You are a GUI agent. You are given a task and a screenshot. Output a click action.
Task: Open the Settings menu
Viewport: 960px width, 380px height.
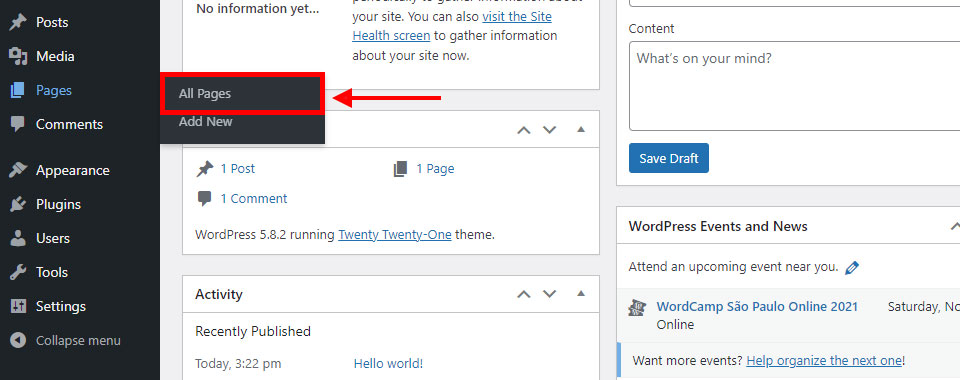point(61,306)
